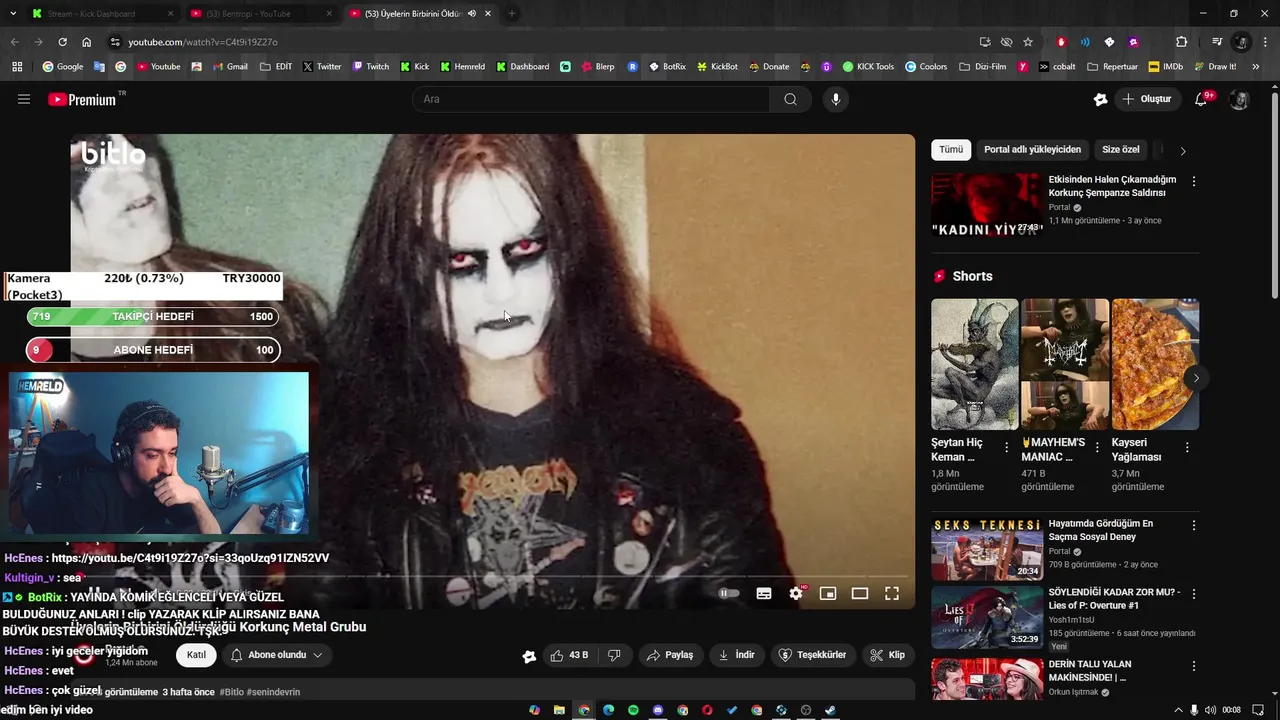This screenshot has width=1280, height=720.
Task: Open Steam from the taskbar
Action: pyautogui.click(x=830, y=710)
